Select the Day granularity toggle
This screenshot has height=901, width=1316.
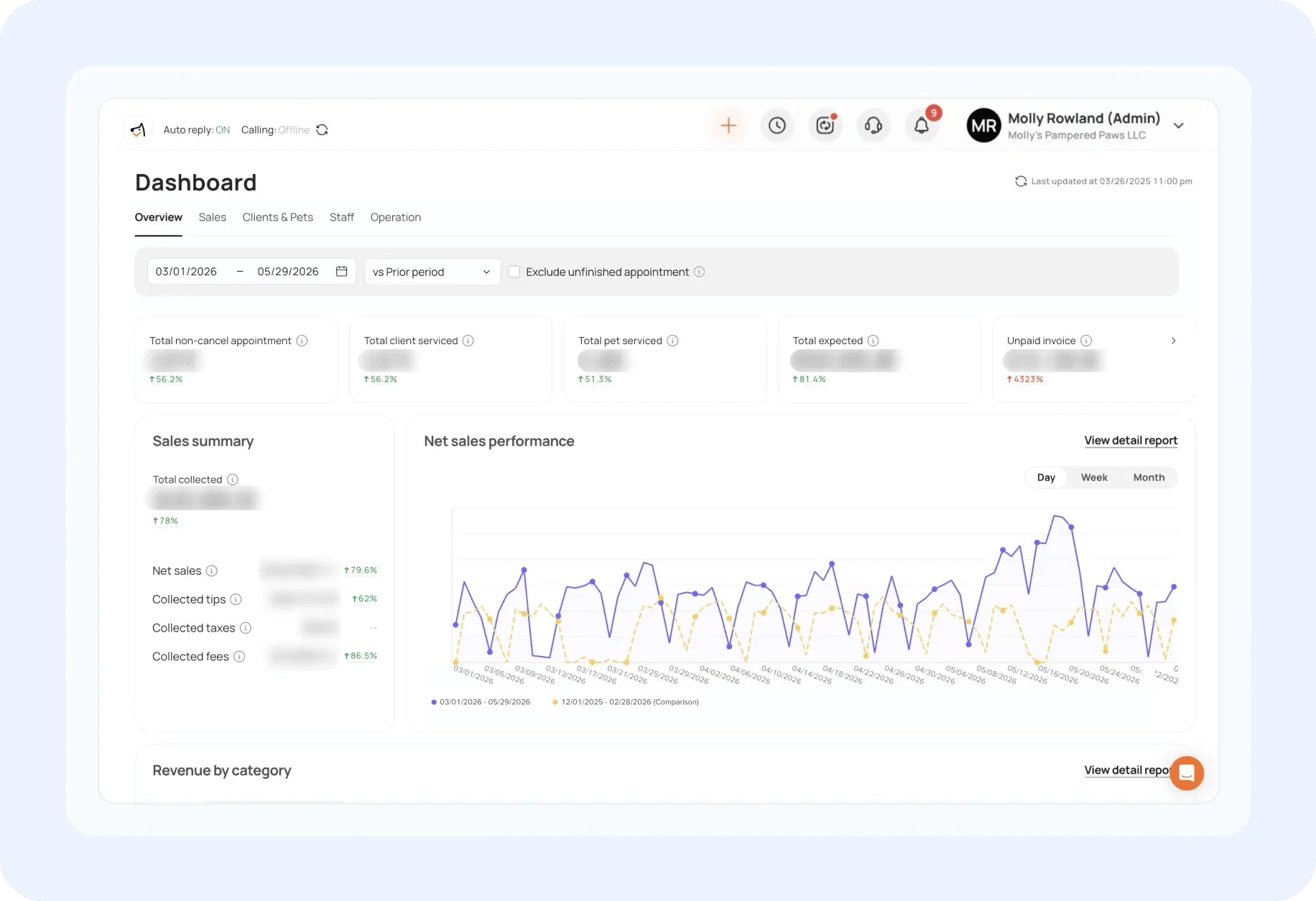pos(1047,478)
